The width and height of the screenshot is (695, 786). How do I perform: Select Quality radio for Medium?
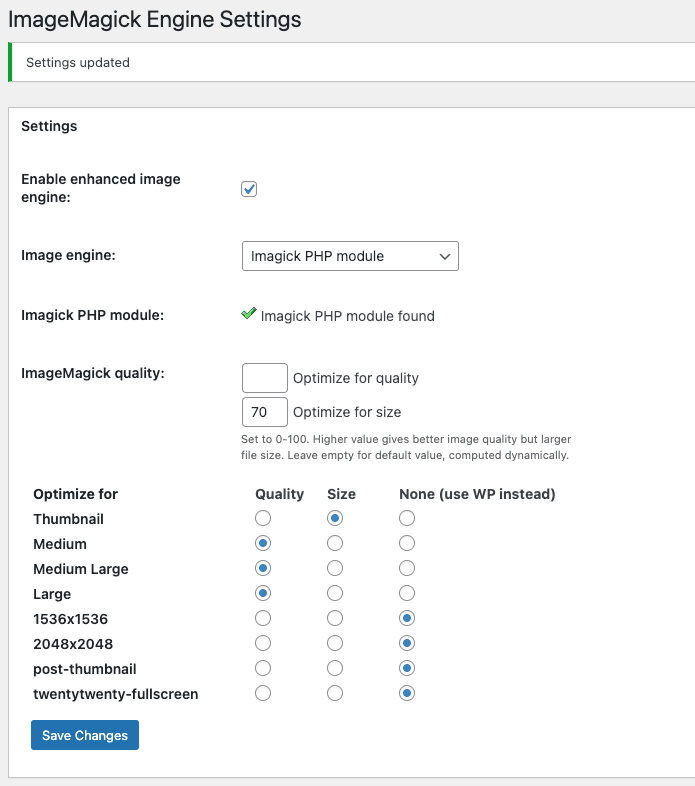tap(263, 543)
